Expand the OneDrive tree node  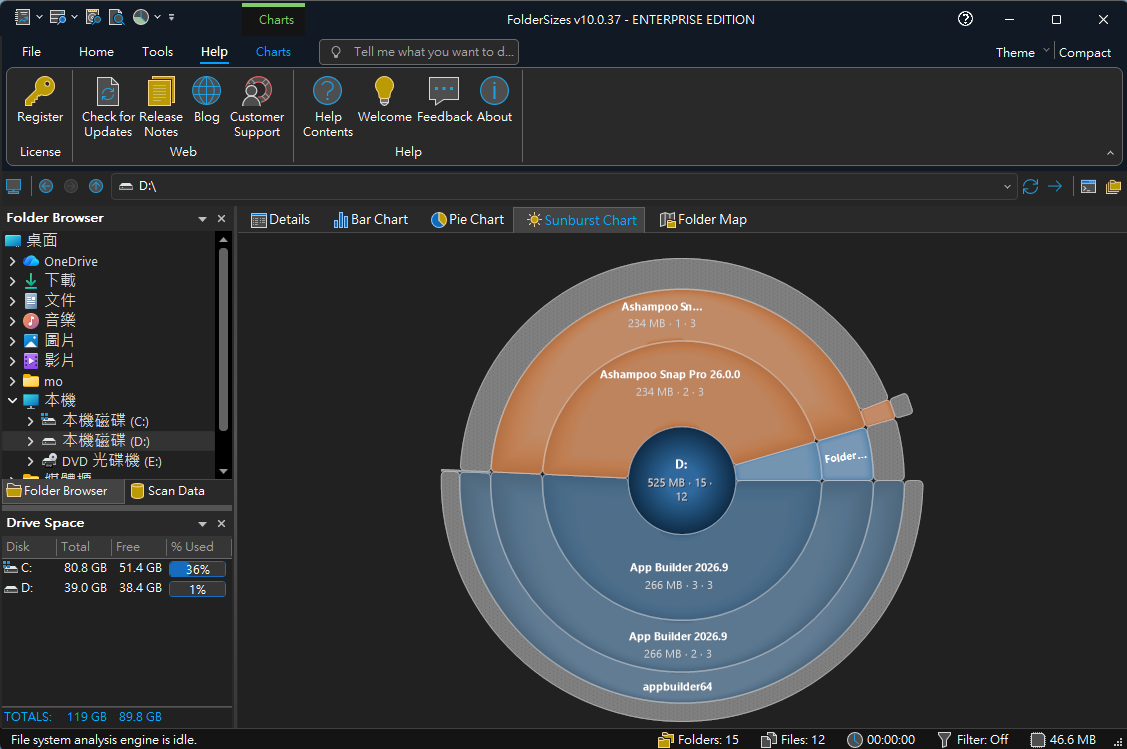coord(12,262)
